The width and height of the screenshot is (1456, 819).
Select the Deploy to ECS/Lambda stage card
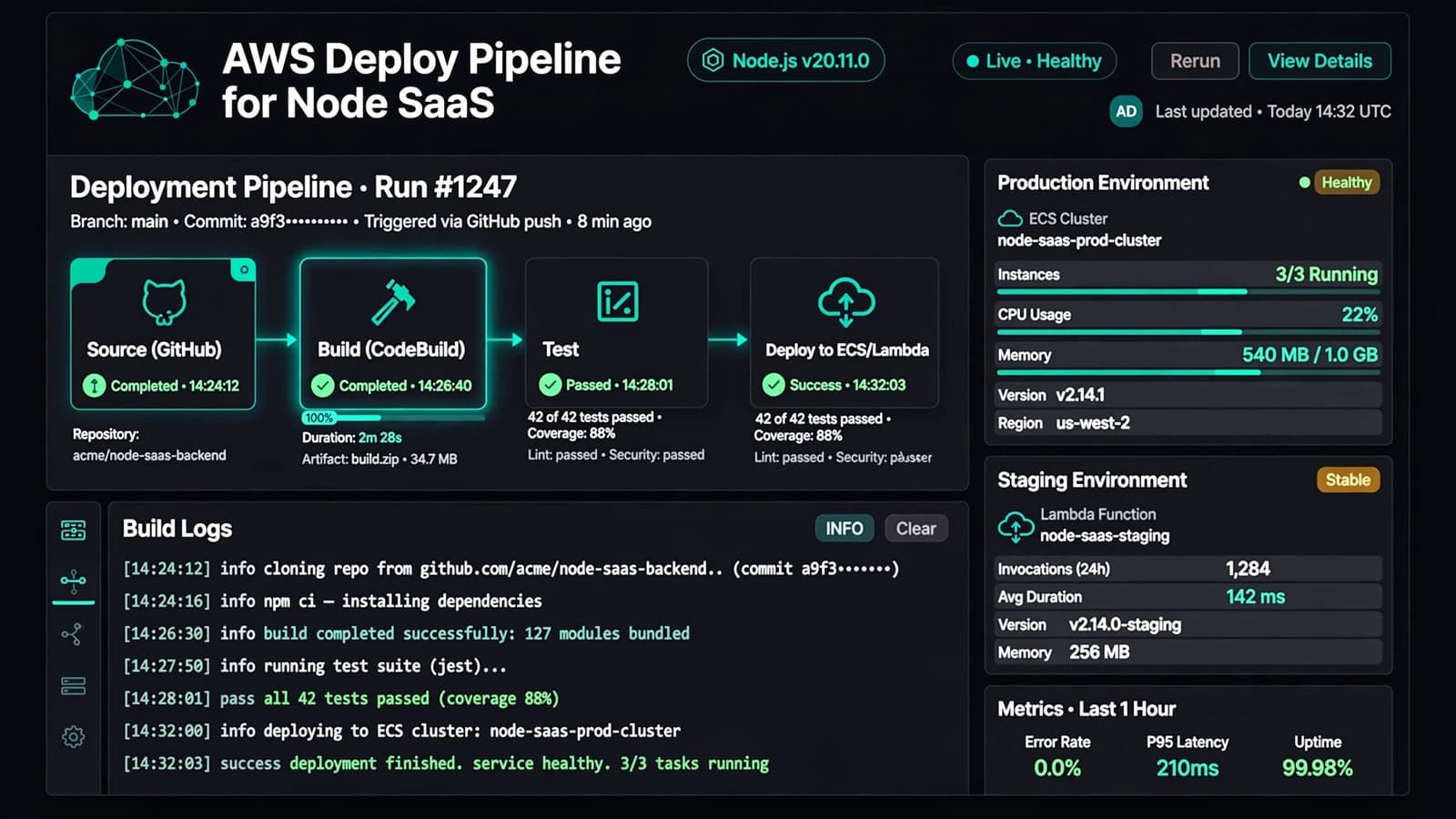pyautogui.click(x=844, y=332)
